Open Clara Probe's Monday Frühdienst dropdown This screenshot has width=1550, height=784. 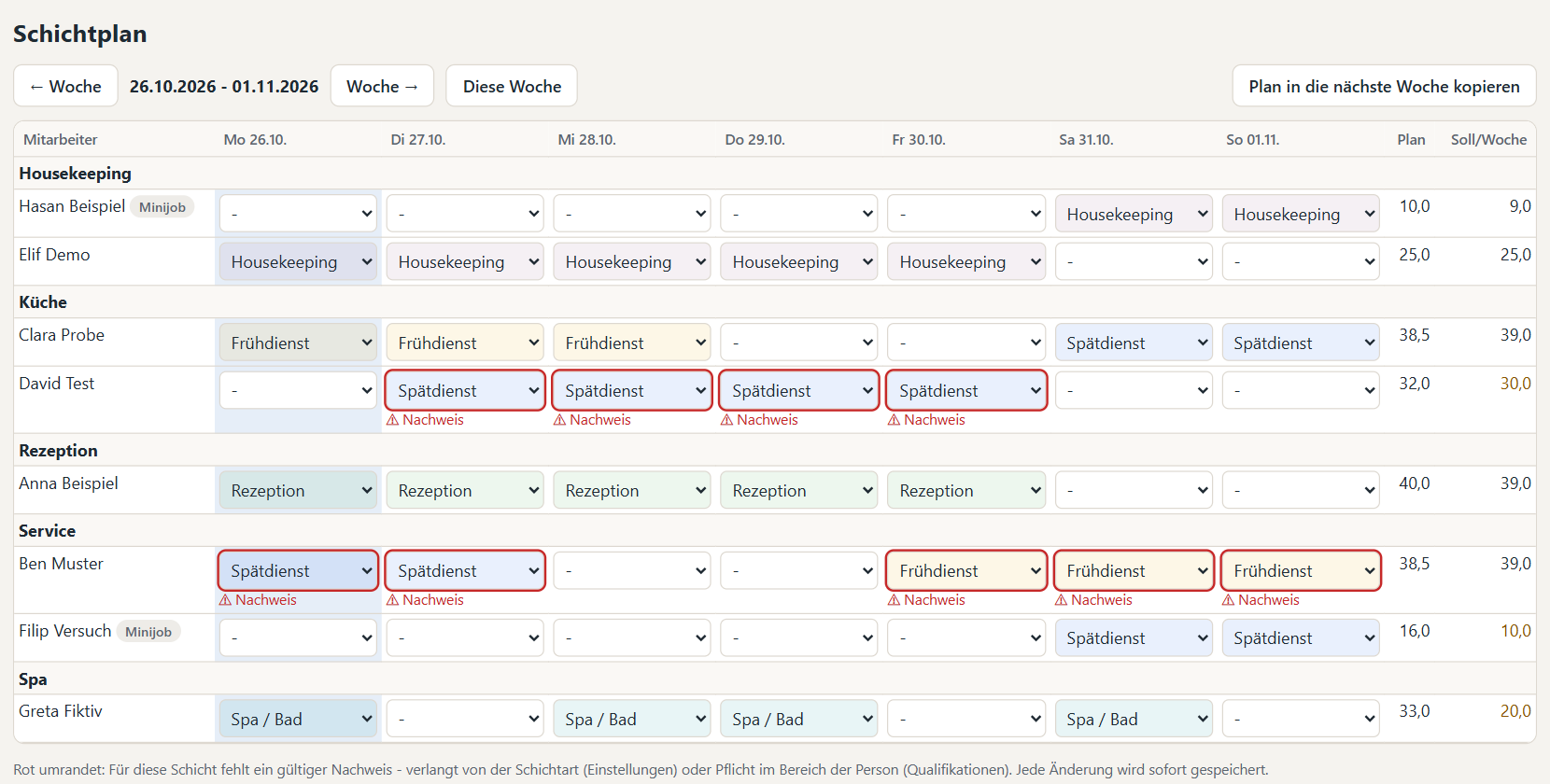[x=298, y=343]
